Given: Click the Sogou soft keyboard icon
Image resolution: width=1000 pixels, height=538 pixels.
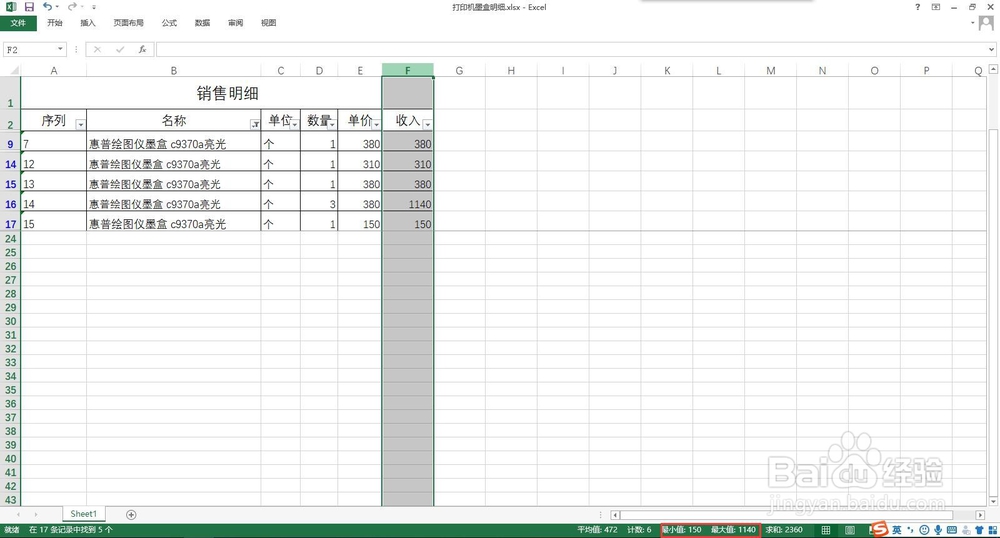Looking at the screenshot, I should 952,530.
